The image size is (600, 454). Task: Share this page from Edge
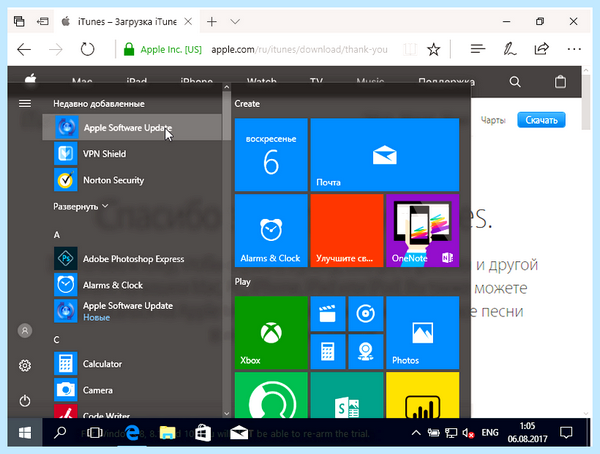(x=541, y=49)
